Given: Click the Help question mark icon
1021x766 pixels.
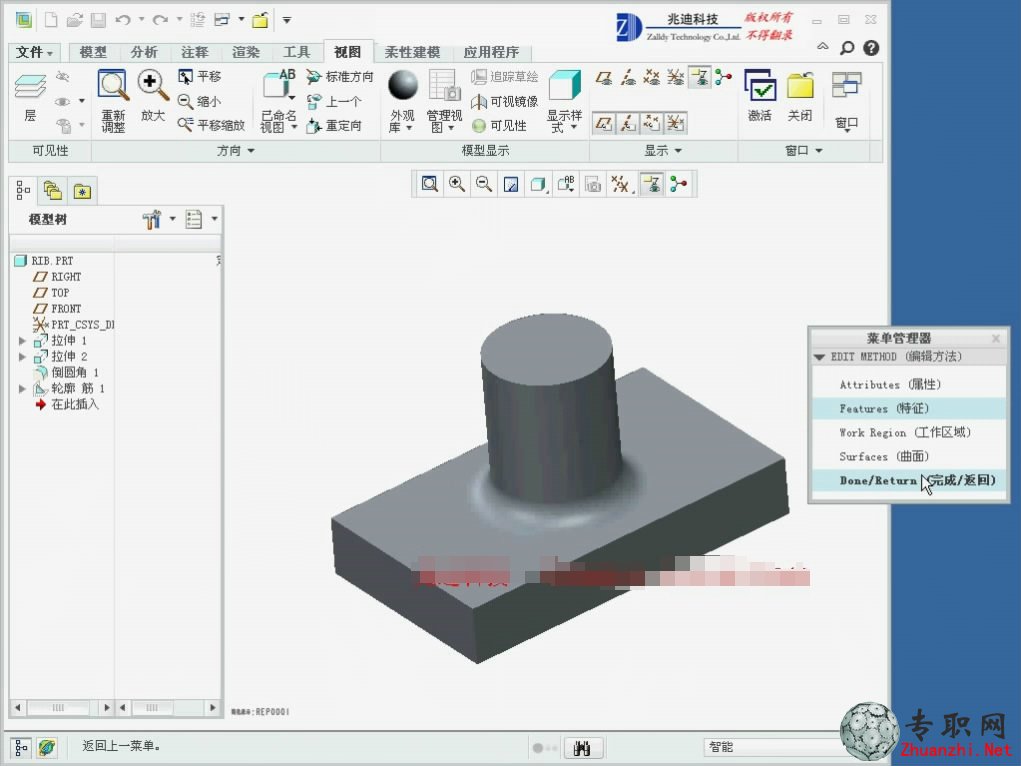Looking at the screenshot, I should (871, 48).
